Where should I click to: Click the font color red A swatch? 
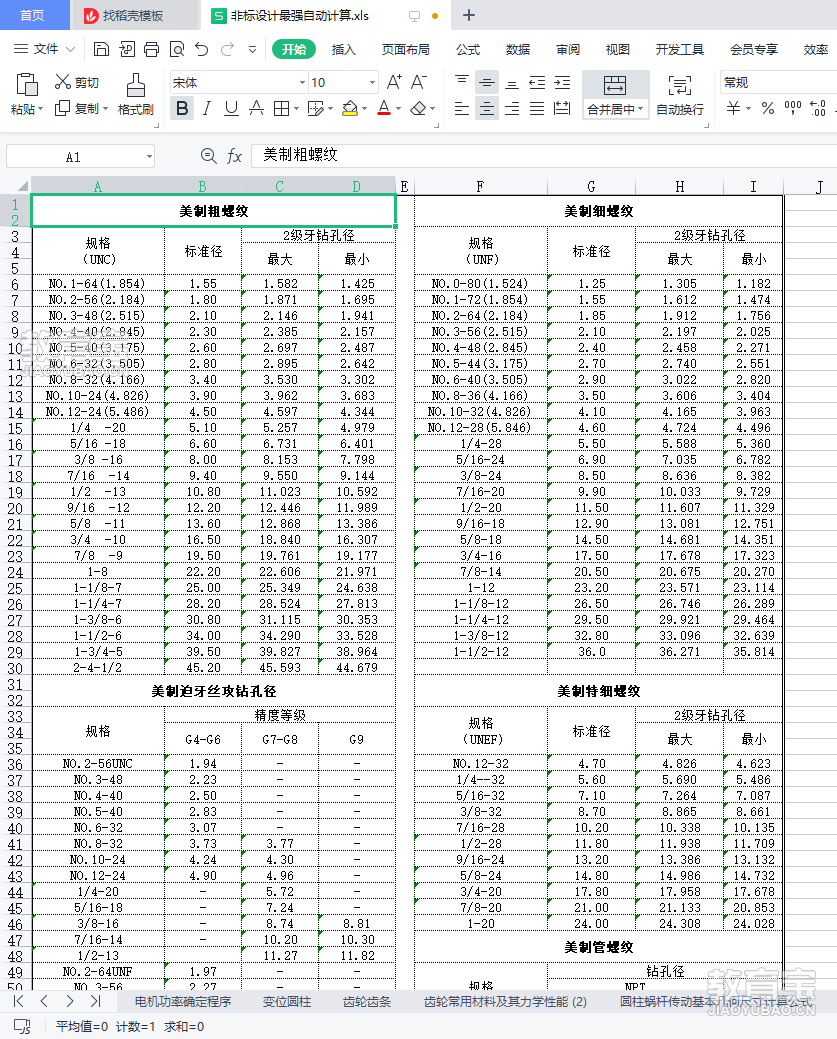pos(384,108)
